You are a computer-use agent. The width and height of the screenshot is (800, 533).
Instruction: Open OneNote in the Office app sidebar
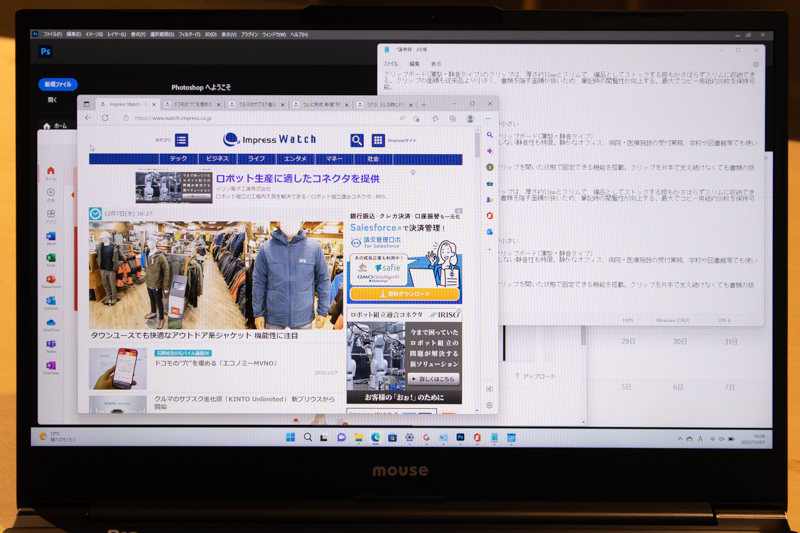point(51,366)
